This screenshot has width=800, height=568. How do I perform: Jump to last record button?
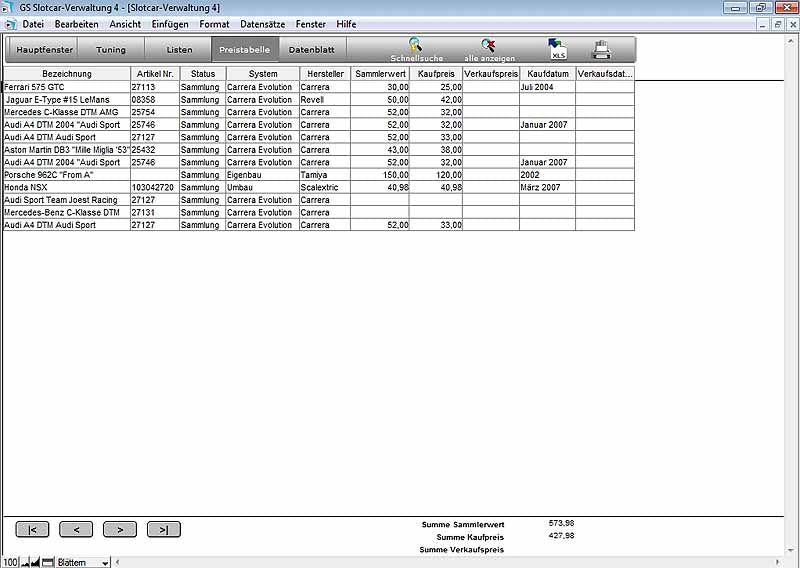click(x=163, y=530)
